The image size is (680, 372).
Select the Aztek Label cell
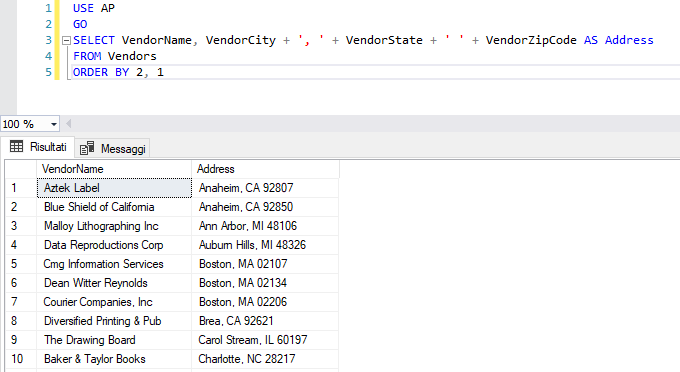pos(114,188)
